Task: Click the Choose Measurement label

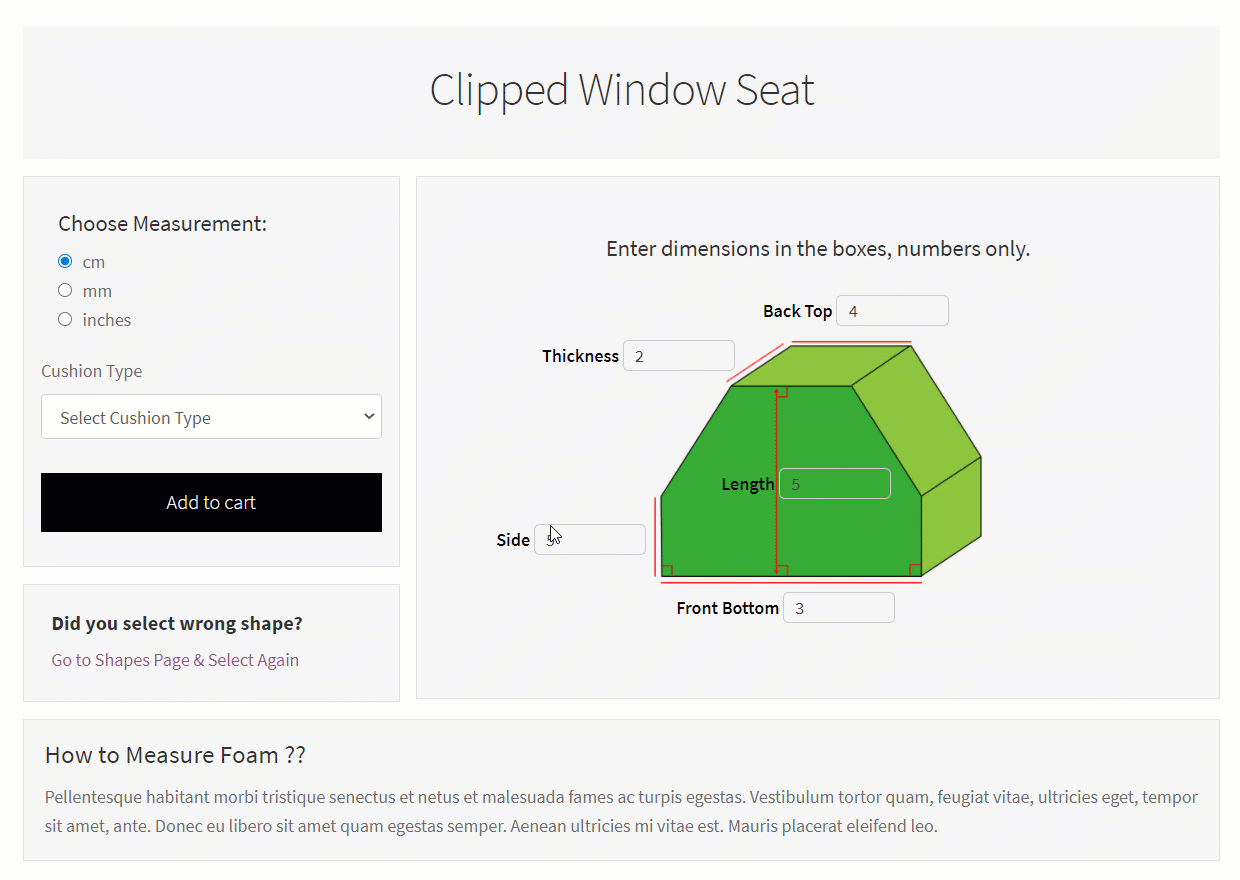Action: (x=162, y=224)
